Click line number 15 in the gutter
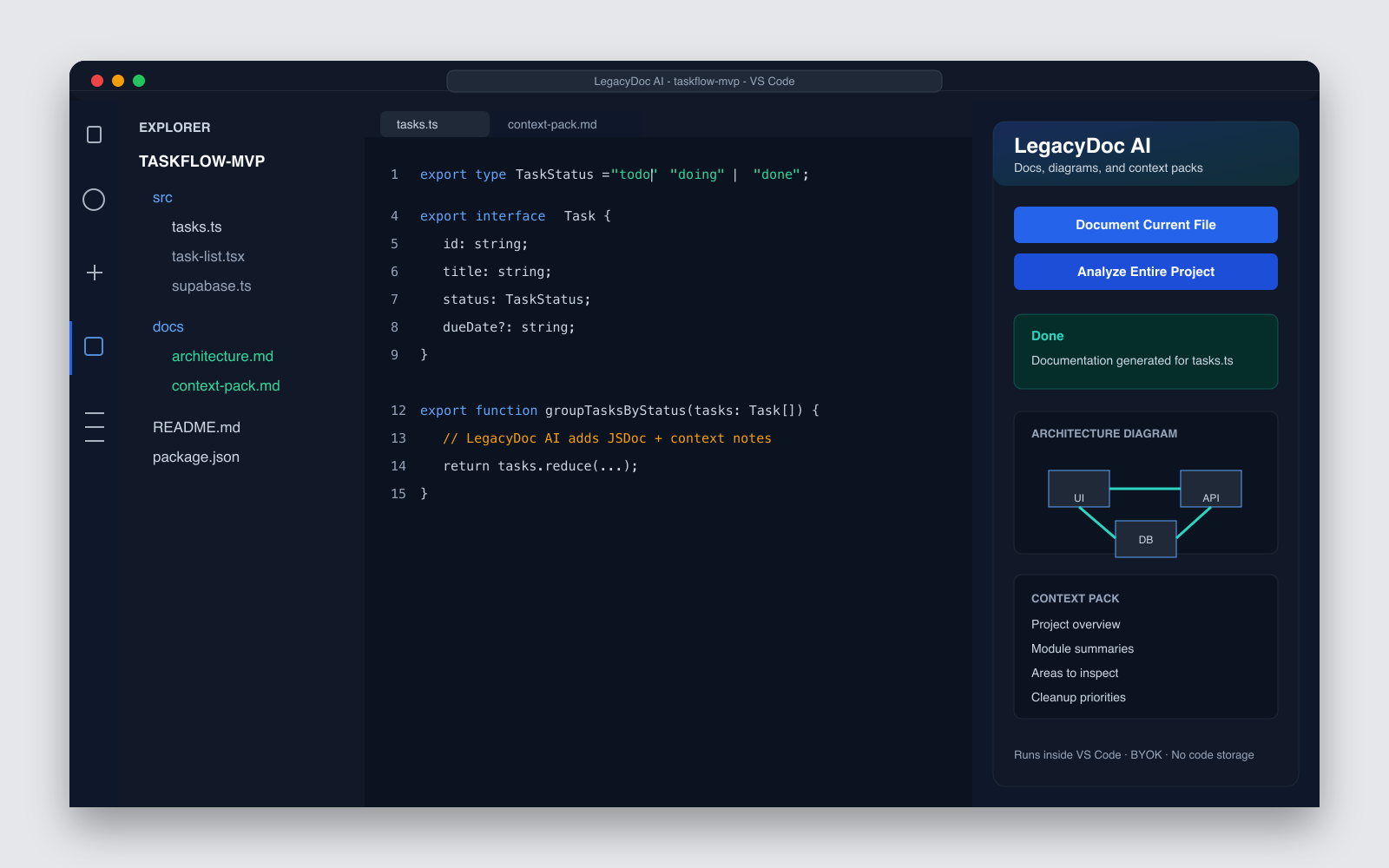The height and width of the screenshot is (868, 1389). [x=398, y=494]
